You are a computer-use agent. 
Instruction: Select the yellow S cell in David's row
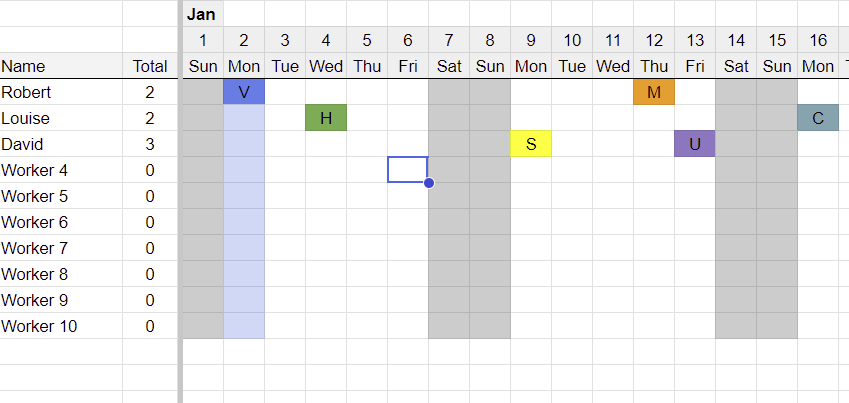coord(531,144)
